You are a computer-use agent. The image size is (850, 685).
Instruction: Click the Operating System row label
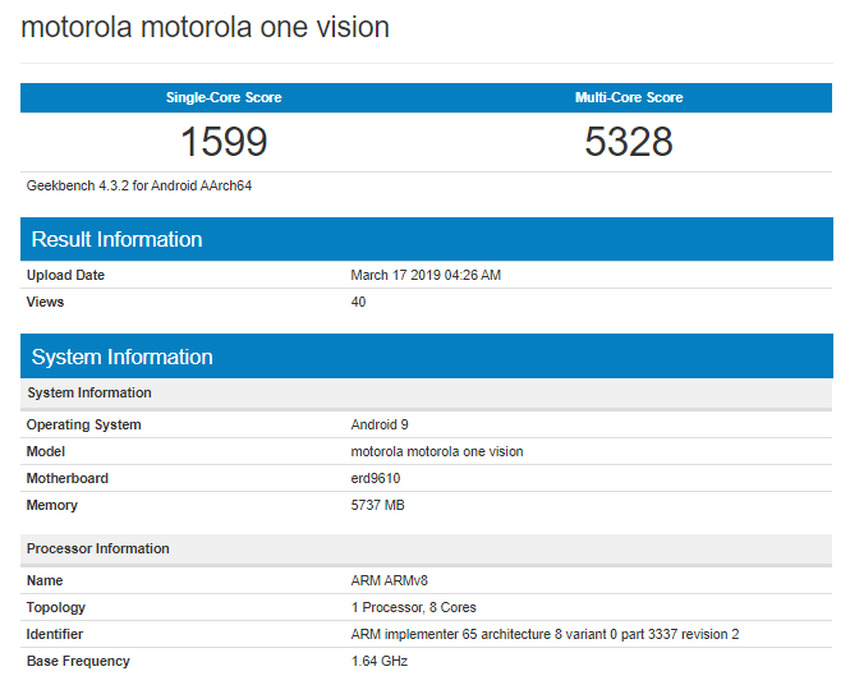(84, 425)
